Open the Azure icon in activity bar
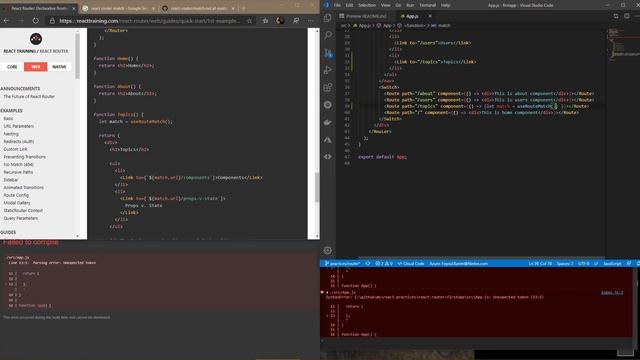This screenshot has width=640, height=360. [328, 140]
